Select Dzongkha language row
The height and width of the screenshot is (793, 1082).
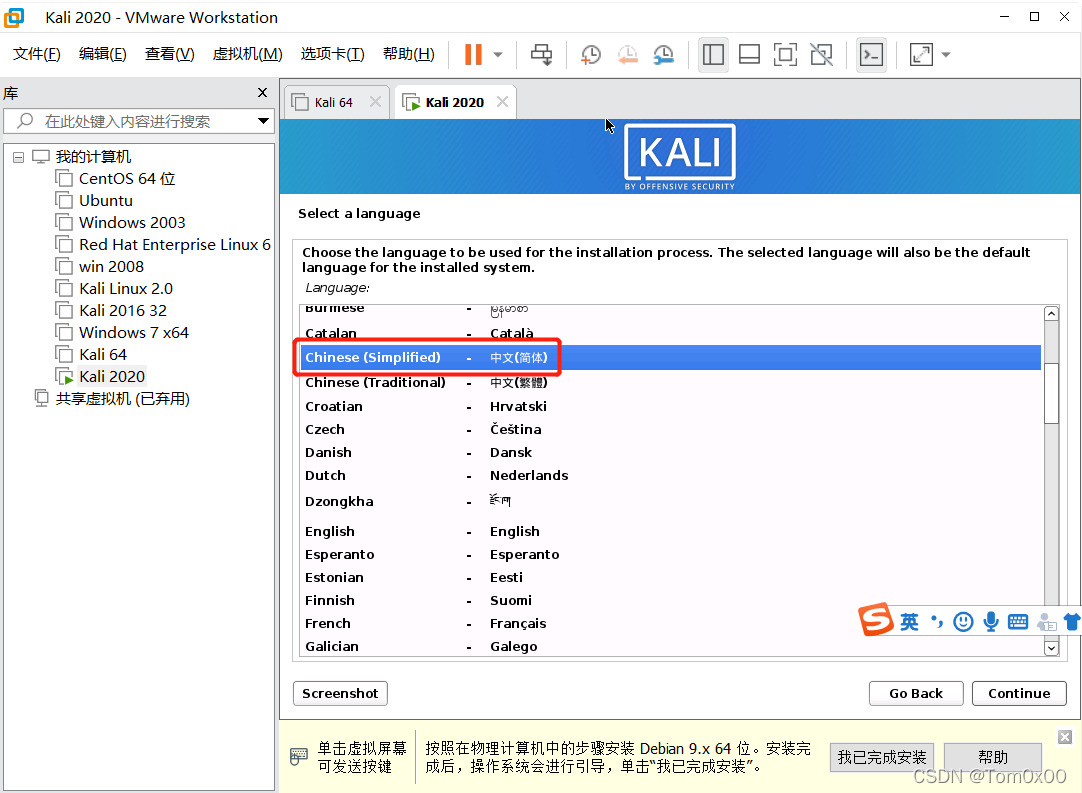pyautogui.click(x=670, y=502)
